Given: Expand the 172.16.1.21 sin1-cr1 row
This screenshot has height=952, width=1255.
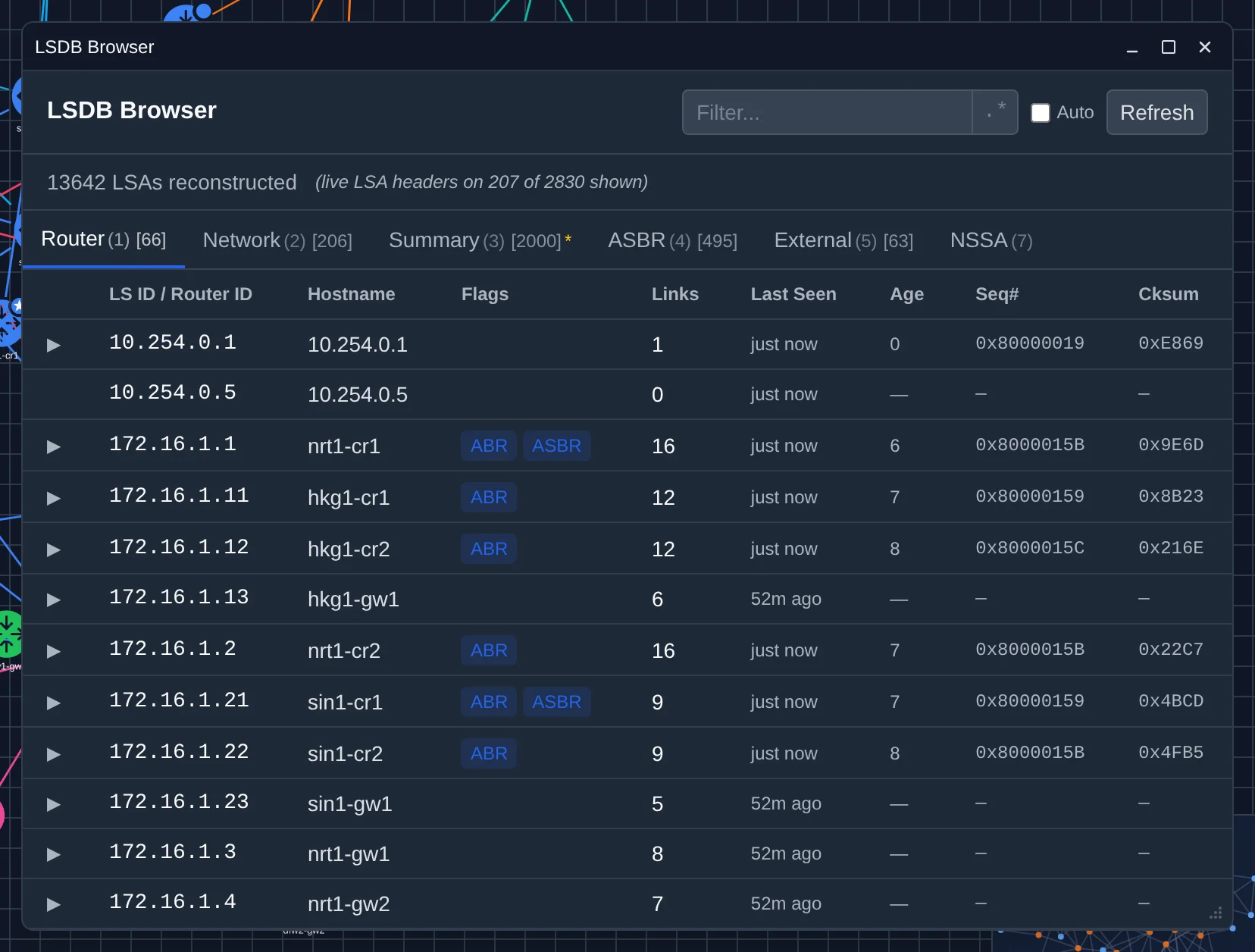Looking at the screenshot, I should 53,703.
